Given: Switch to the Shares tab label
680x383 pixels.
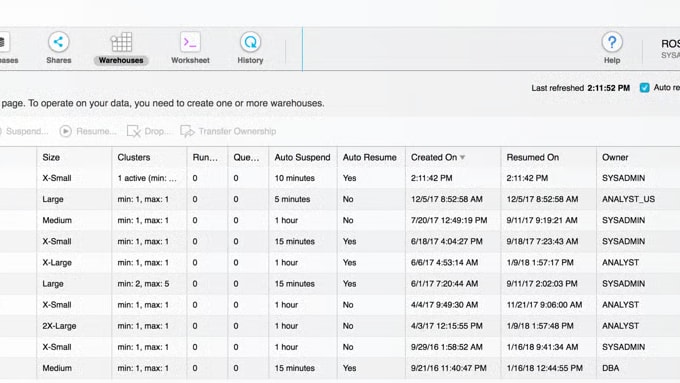Looking at the screenshot, I should [59, 60].
